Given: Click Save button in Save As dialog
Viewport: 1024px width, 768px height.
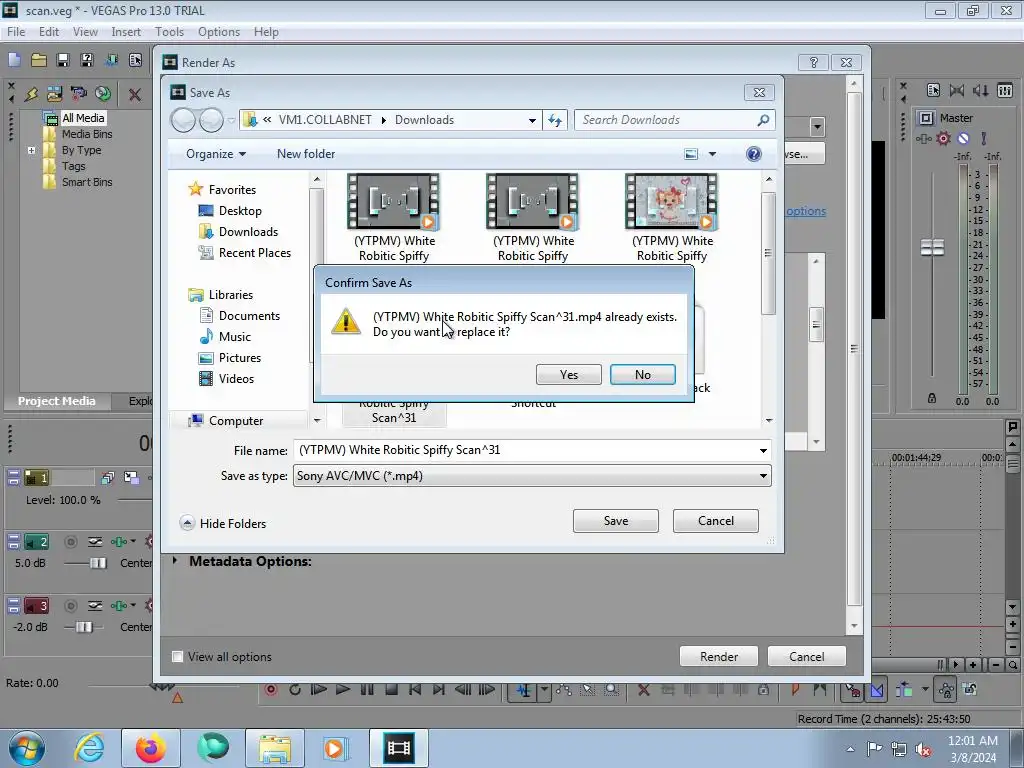Looking at the screenshot, I should tap(615, 520).
